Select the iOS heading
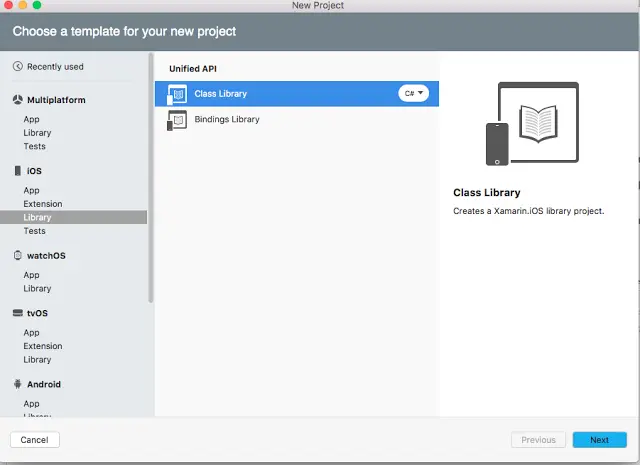This screenshot has height=465, width=640. coord(34,171)
